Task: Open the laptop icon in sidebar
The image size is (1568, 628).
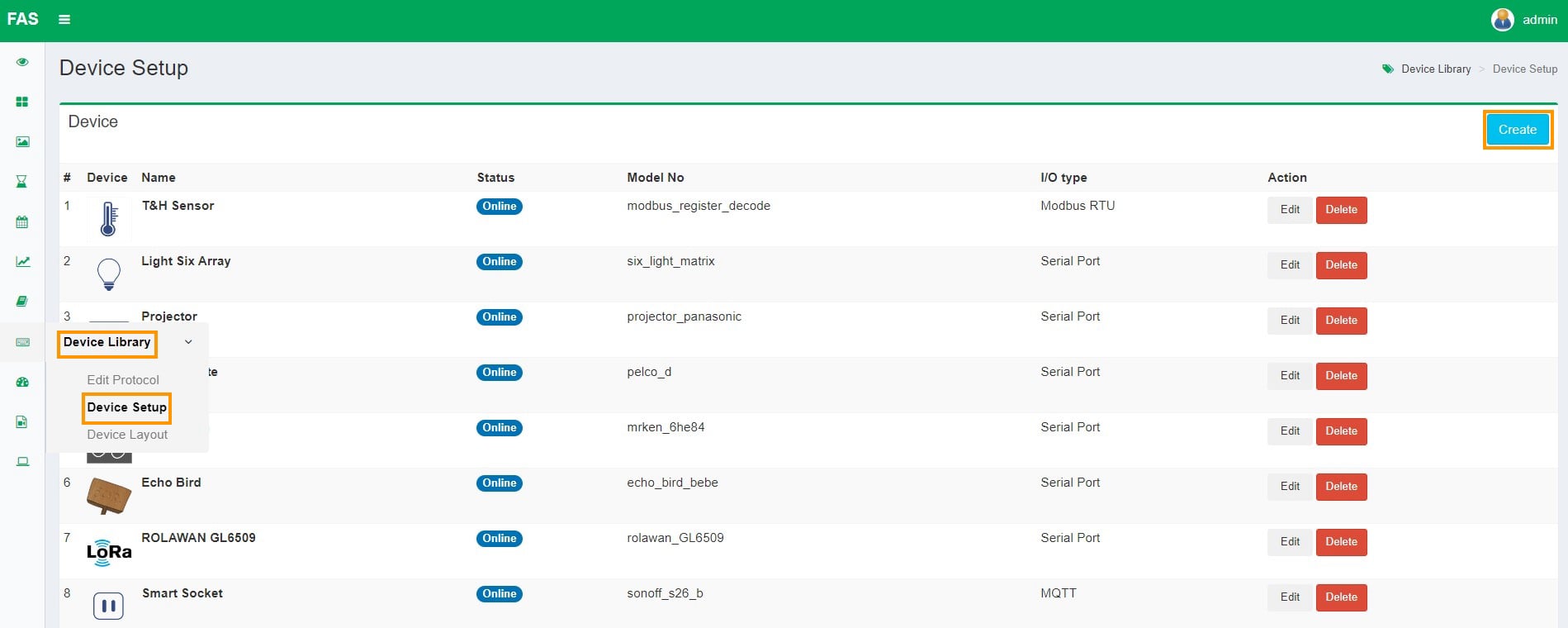Action: pos(22,461)
